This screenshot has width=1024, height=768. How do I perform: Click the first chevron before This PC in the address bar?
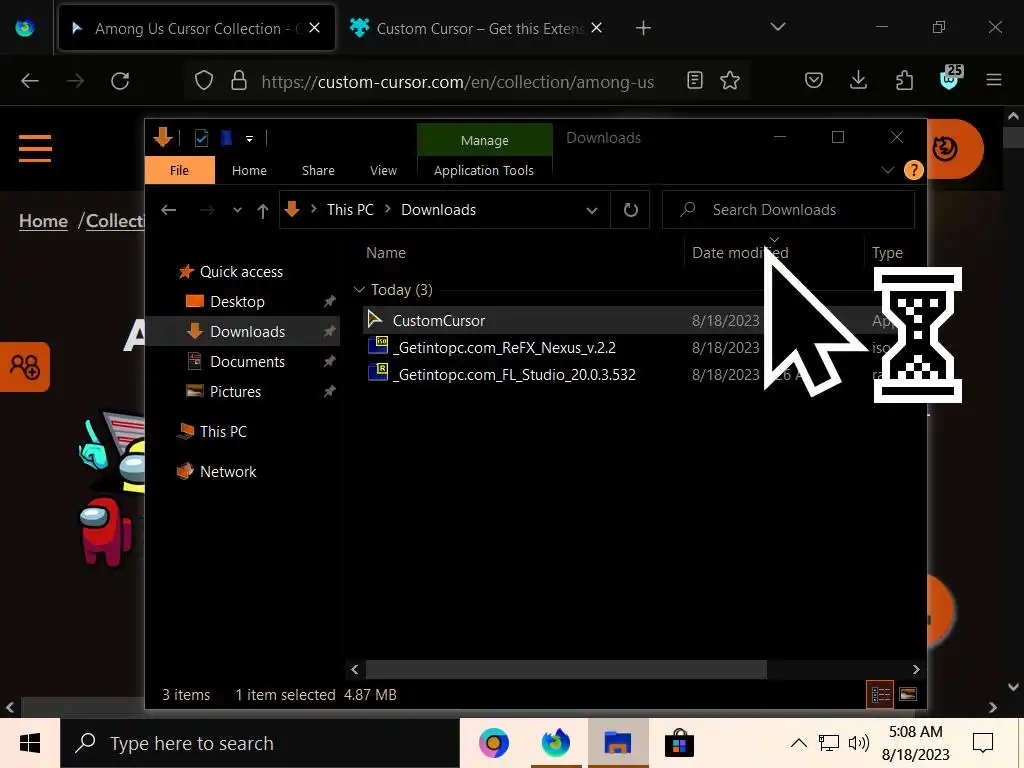coord(313,209)
